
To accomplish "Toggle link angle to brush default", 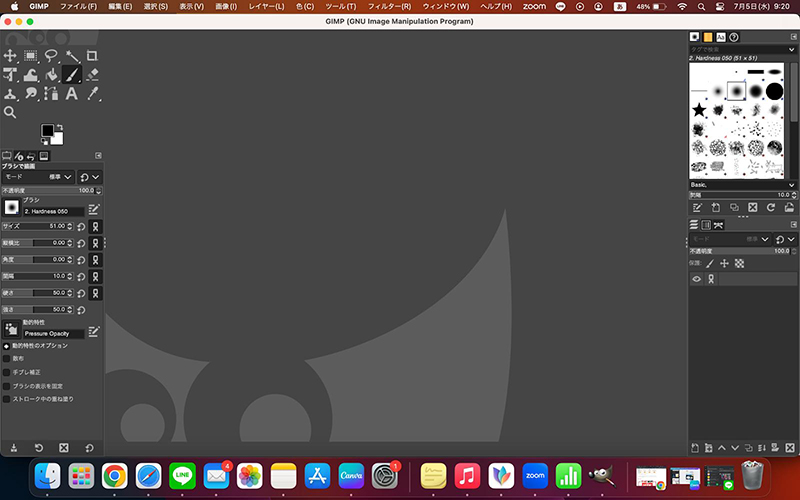I will (95, 260).
